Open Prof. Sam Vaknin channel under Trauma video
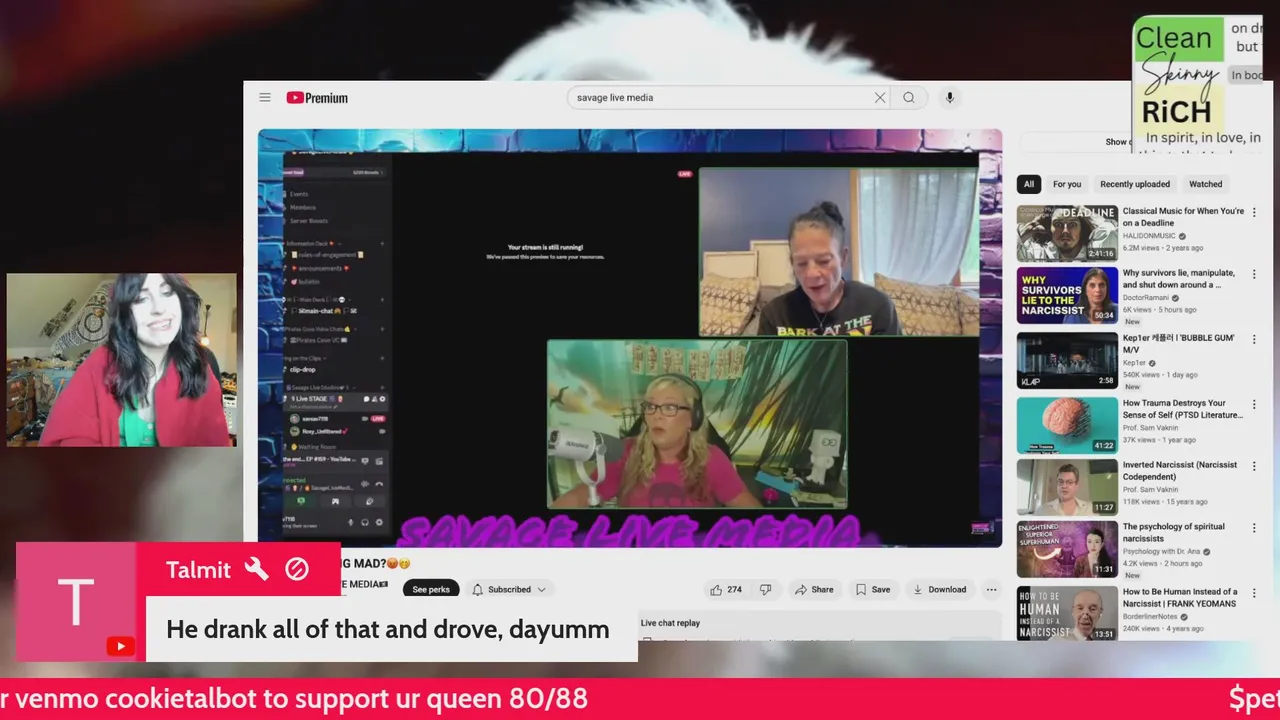The height and width of the screenshot is (720, 1280). click(x=1152, y=428)
